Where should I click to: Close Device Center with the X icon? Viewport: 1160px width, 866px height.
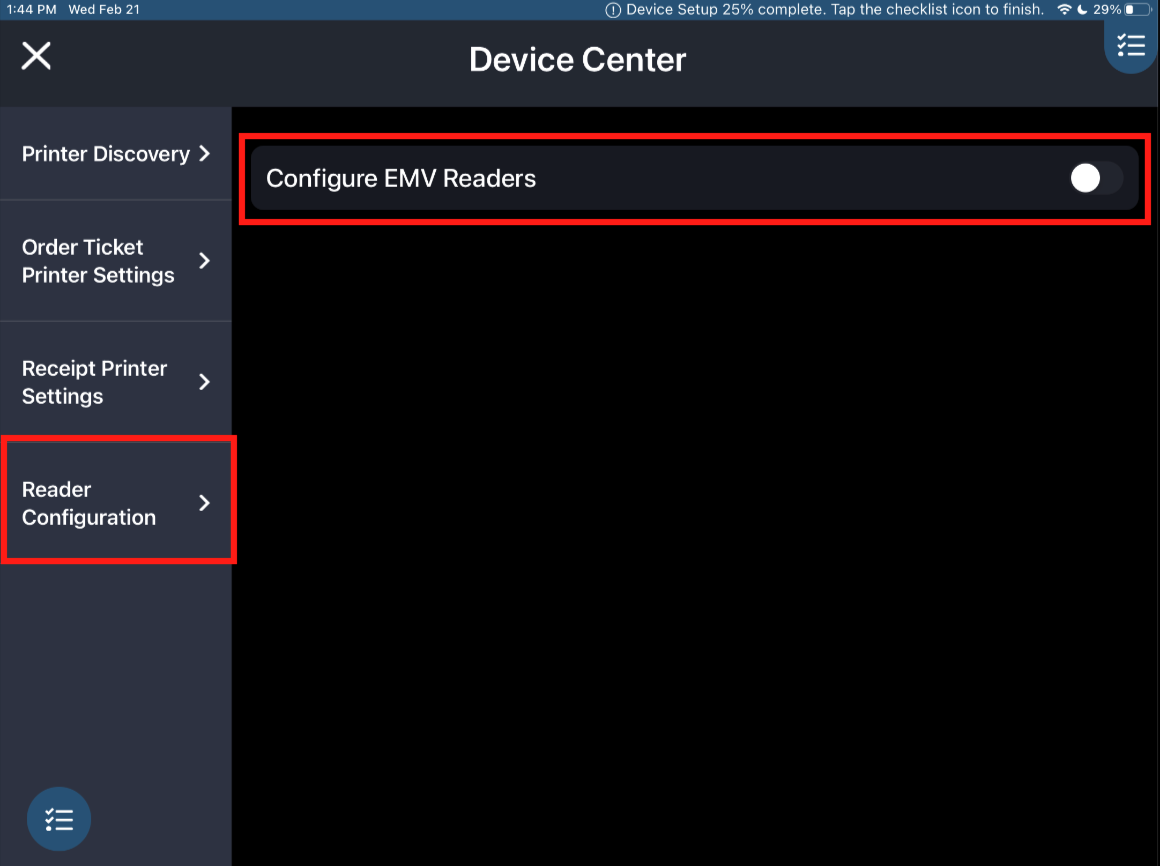[x=36, y=56]
